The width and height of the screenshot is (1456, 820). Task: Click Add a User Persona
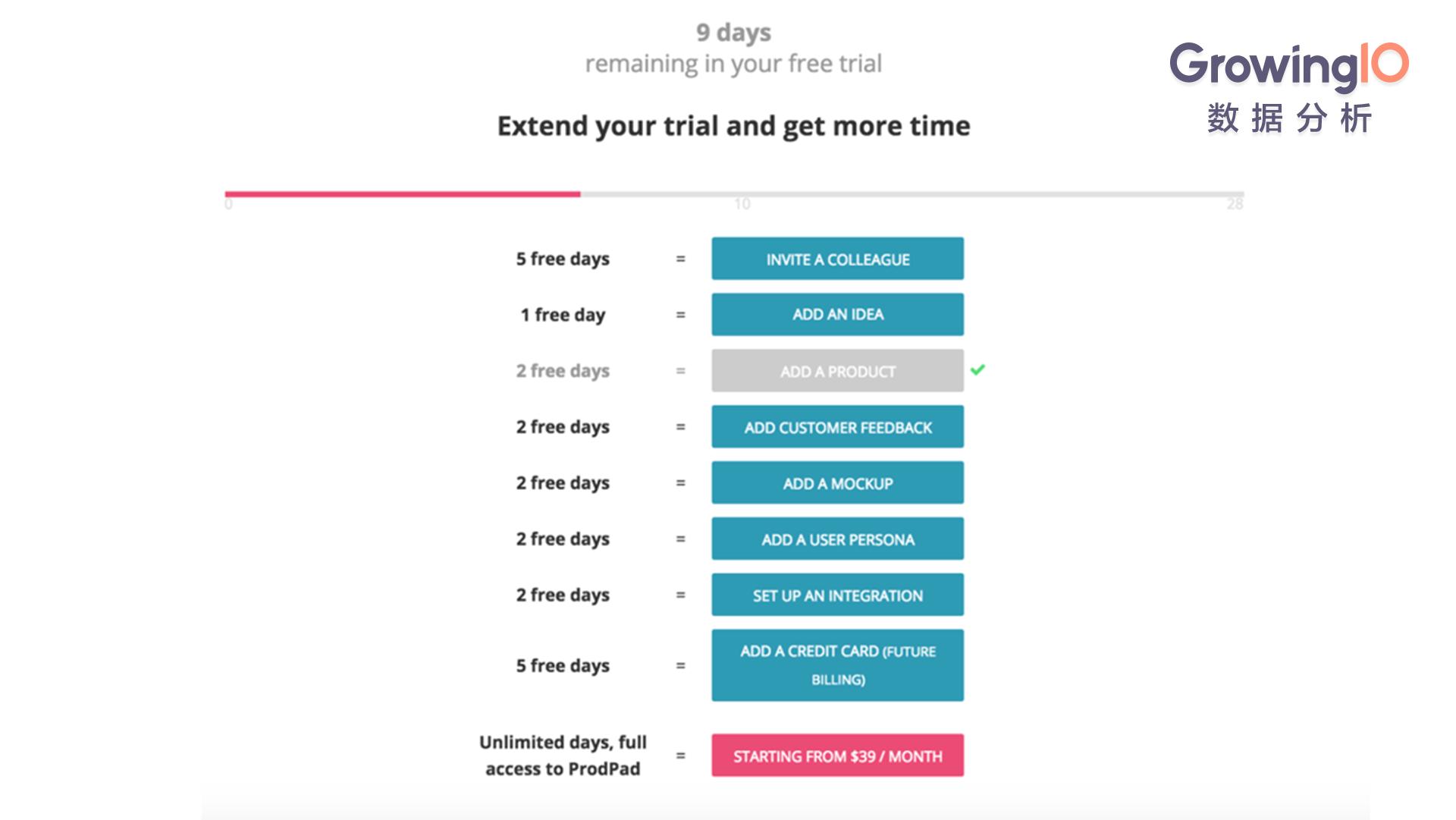837,539
